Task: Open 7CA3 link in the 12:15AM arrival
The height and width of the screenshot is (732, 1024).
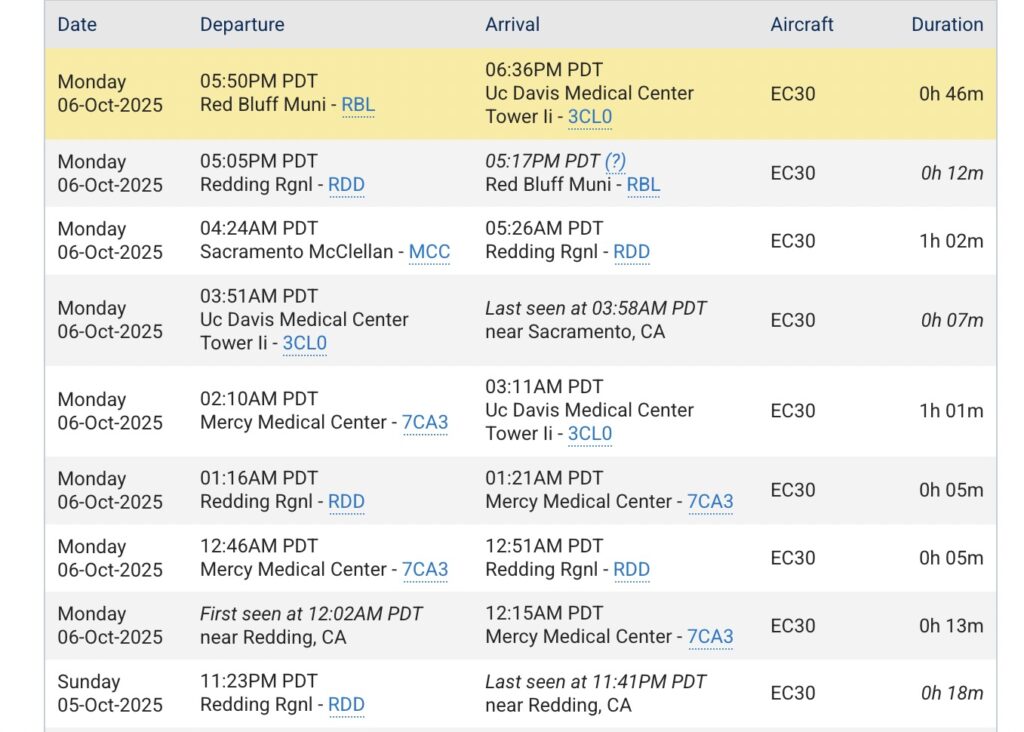Action: pyautogui.click(x=709, y=636)
